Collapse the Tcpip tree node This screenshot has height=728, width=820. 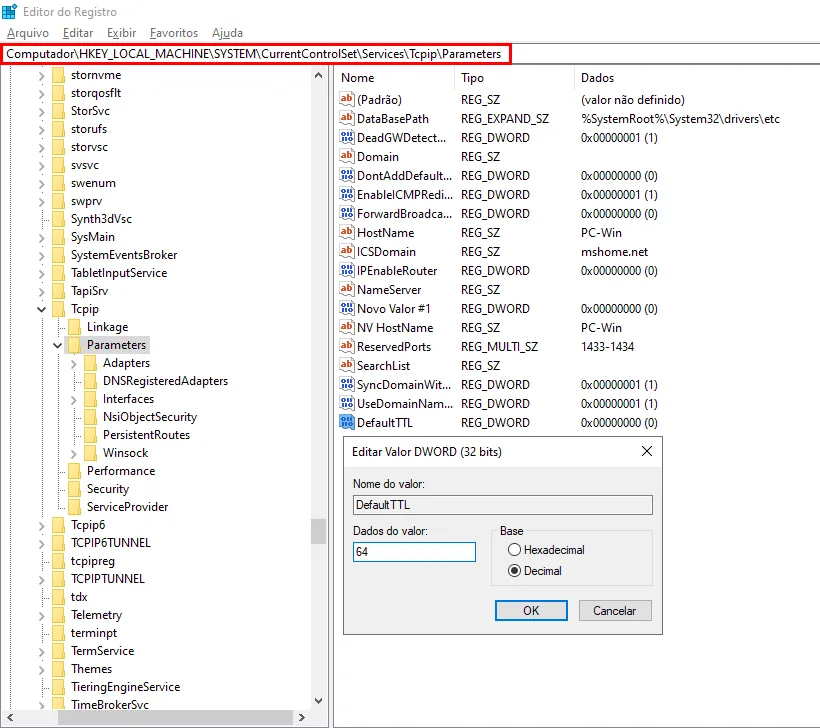coord(41,309)
